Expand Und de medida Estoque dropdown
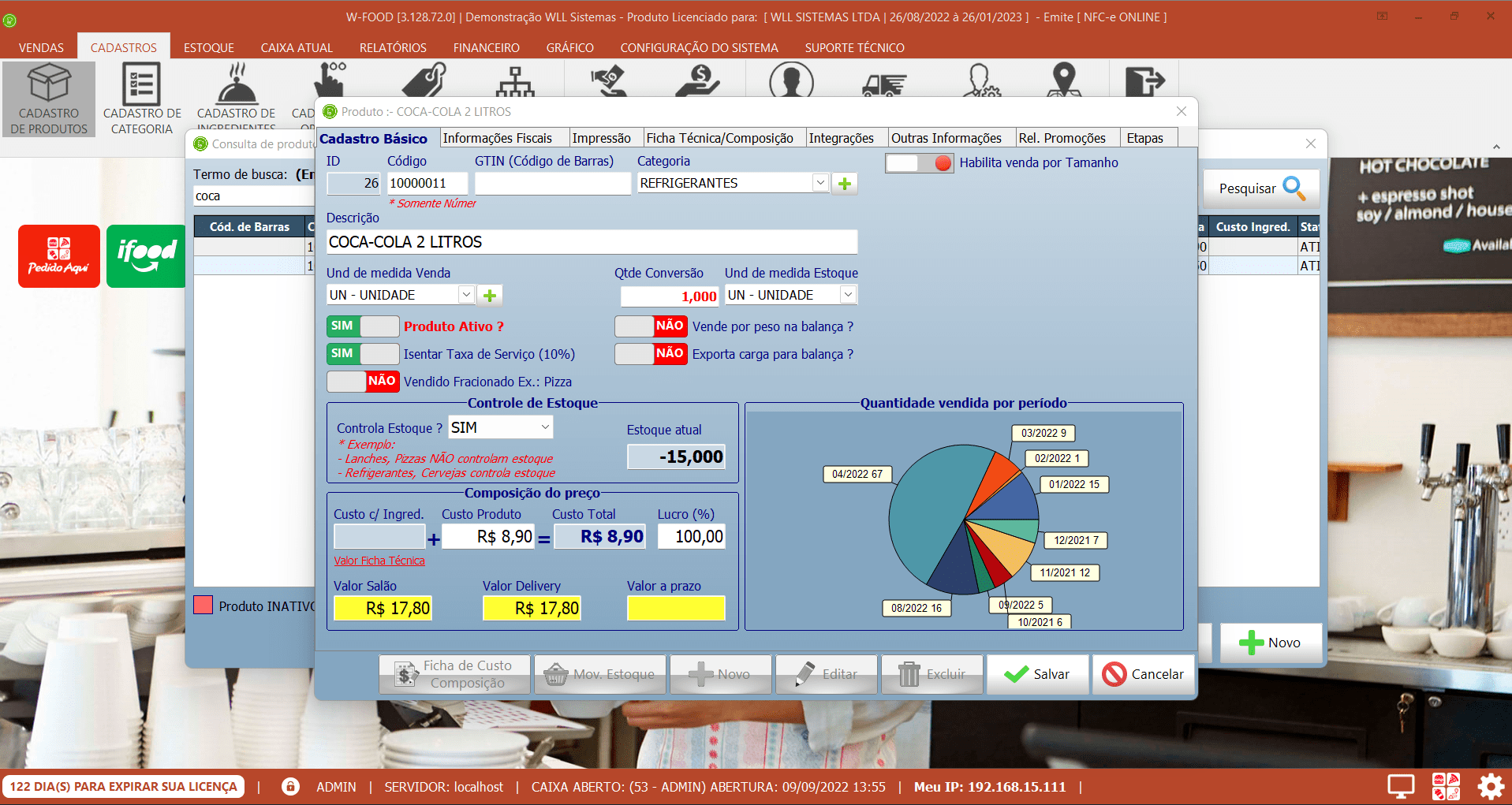 [848, 295]
